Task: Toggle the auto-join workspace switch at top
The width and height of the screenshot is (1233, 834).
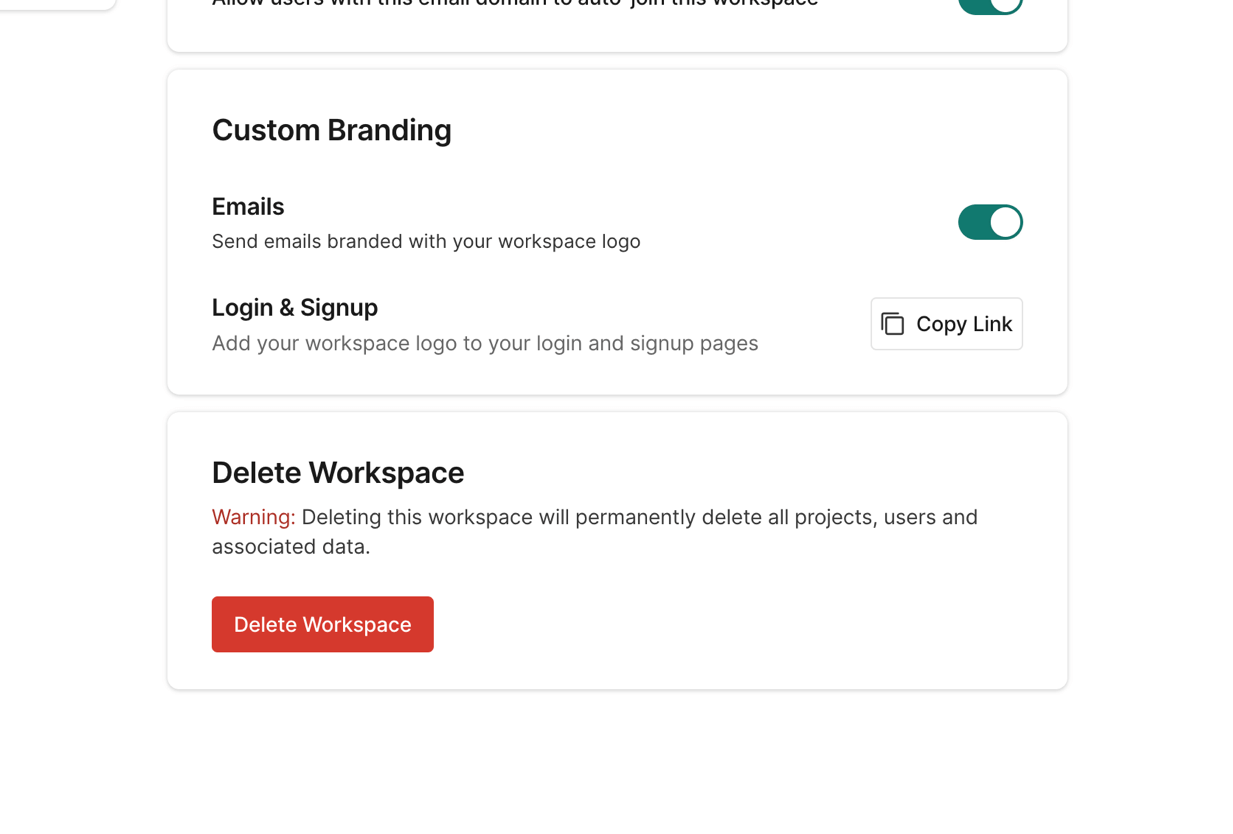Action: (x=989, y=5)
